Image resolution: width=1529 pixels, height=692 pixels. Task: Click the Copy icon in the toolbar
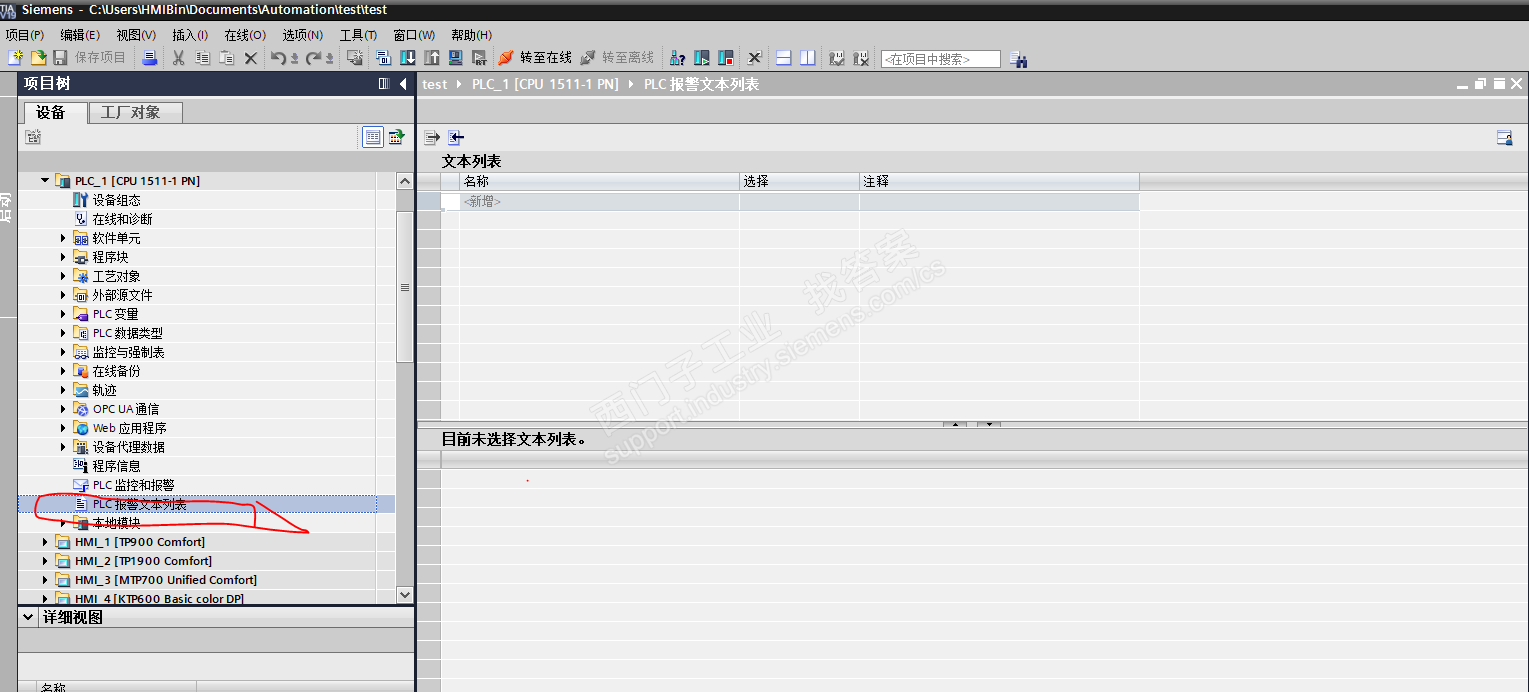tap(202, 58)
